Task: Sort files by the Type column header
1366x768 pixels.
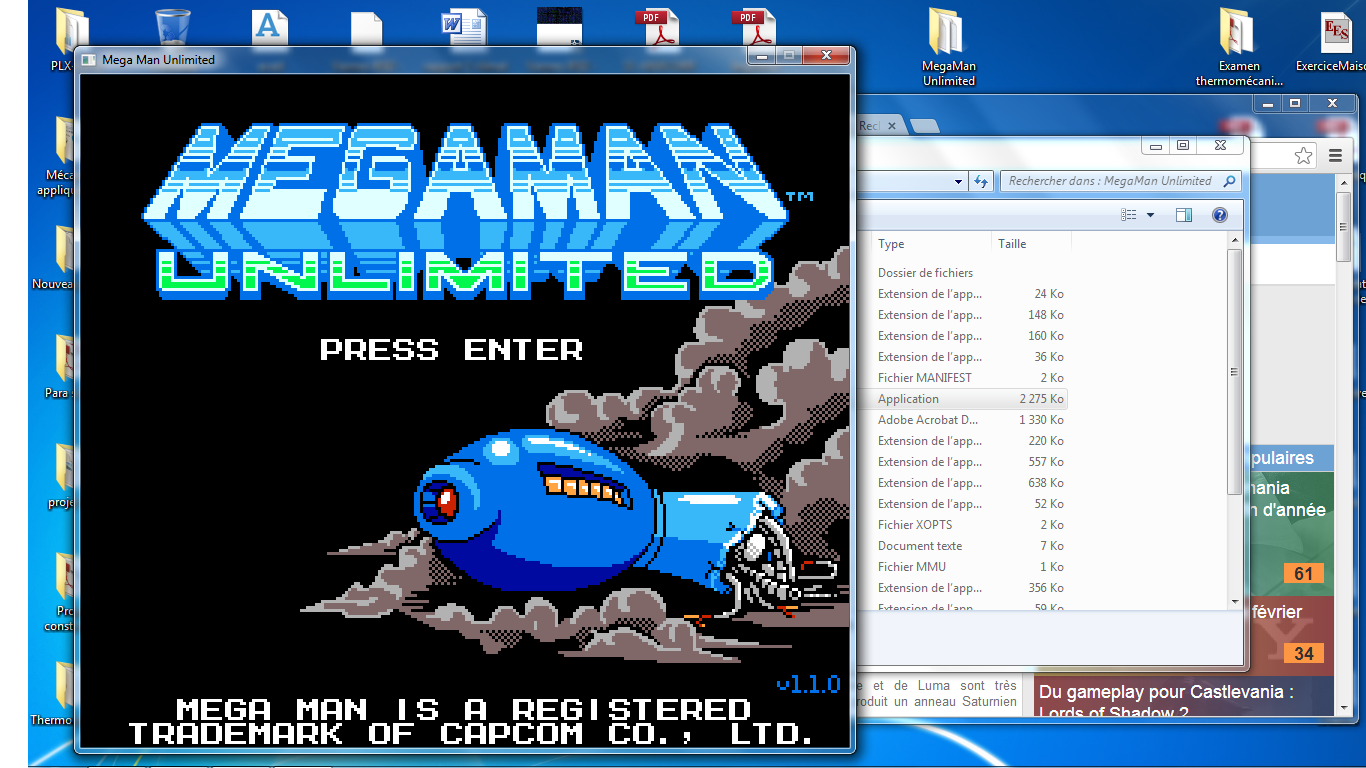Action: 932,243
